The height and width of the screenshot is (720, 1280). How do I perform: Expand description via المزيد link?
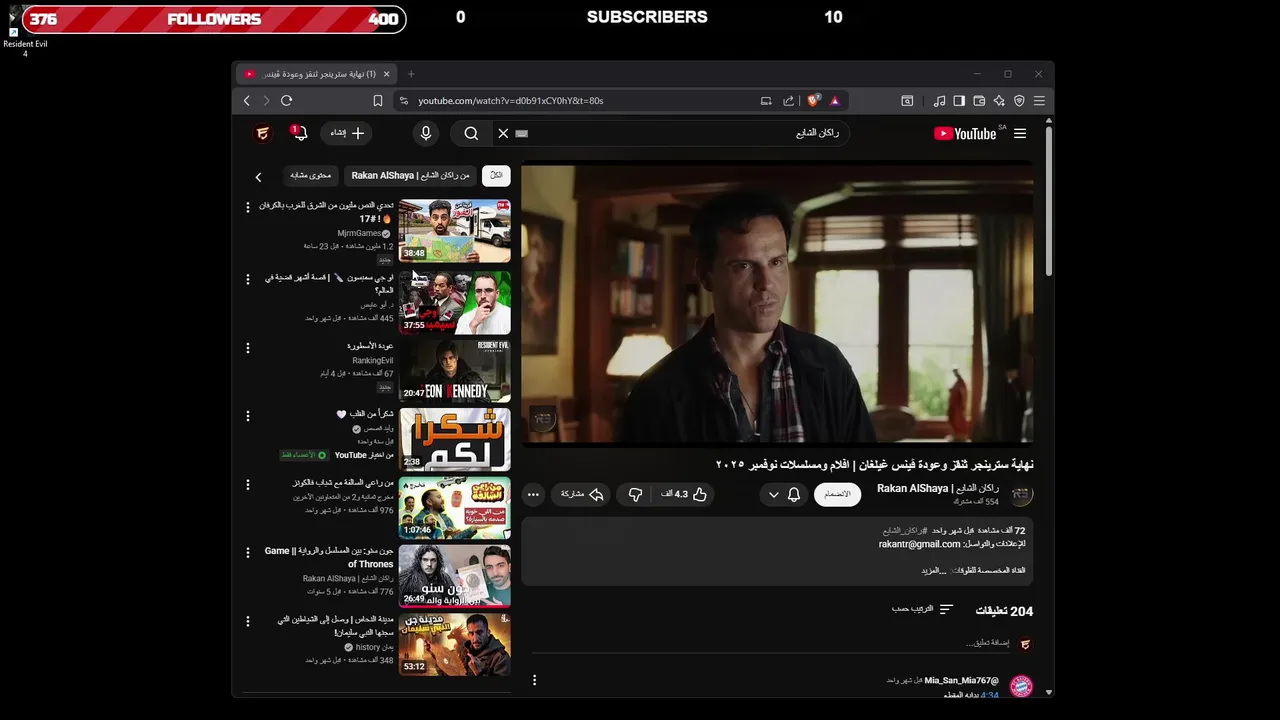[x=933, y=570]
